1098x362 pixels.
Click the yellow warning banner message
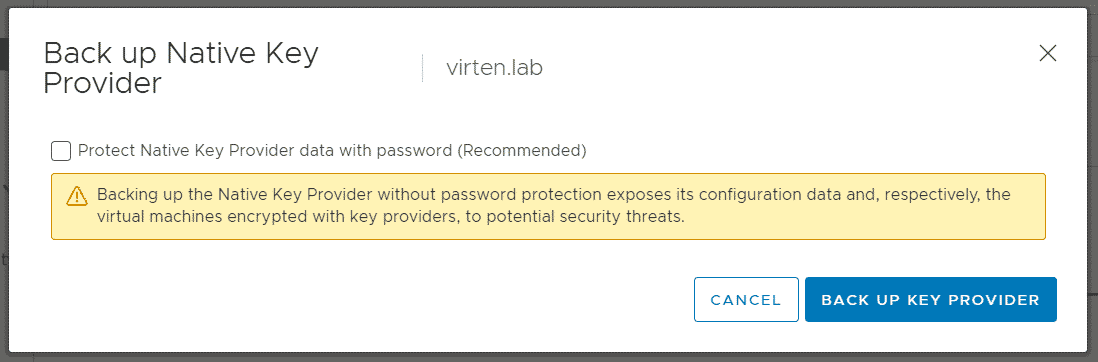click(548, 207)
